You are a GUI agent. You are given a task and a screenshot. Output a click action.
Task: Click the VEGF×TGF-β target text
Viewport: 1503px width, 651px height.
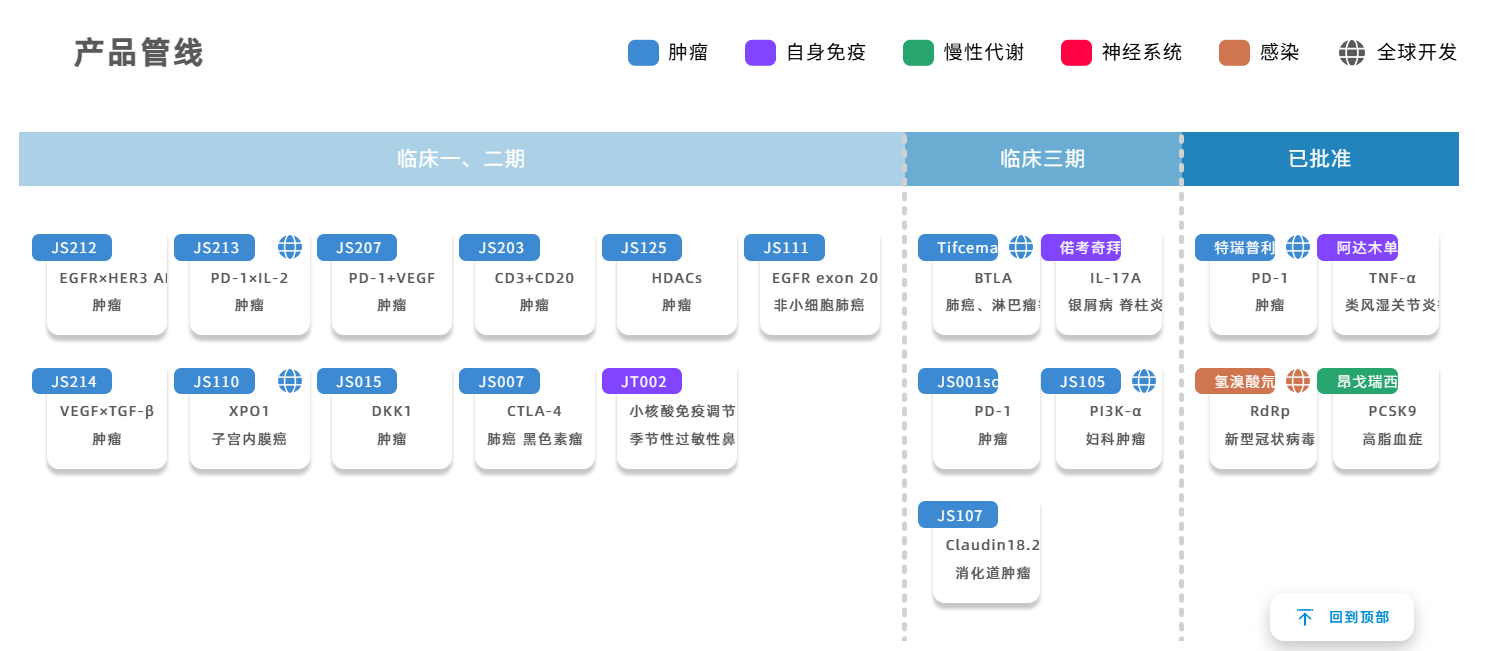[107, 411]
